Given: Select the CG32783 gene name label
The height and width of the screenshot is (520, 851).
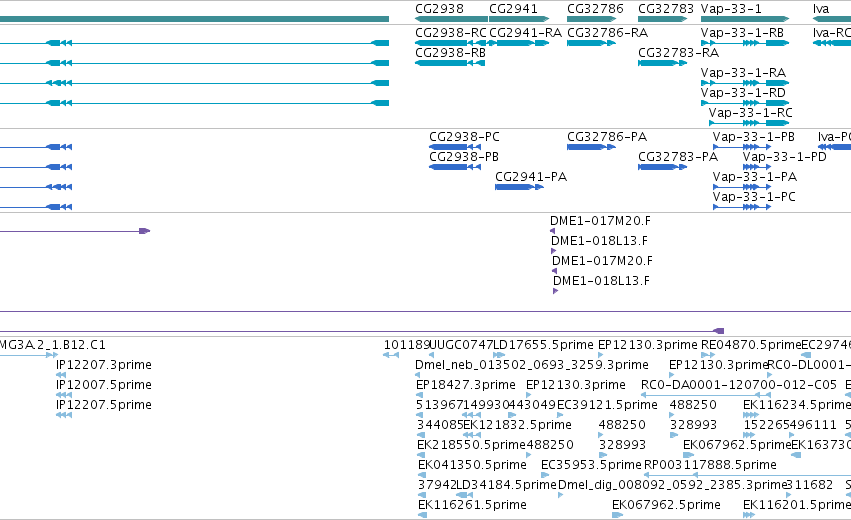Looking at the screenshot, I should (x=666, y=9).
